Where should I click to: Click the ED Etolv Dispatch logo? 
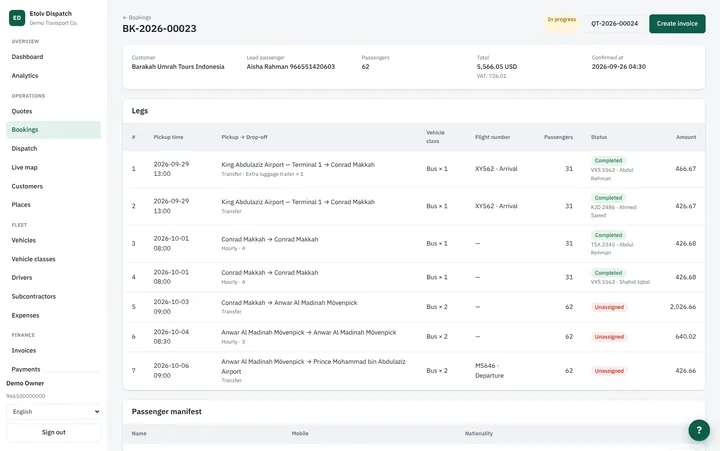[x=17, y=18]
